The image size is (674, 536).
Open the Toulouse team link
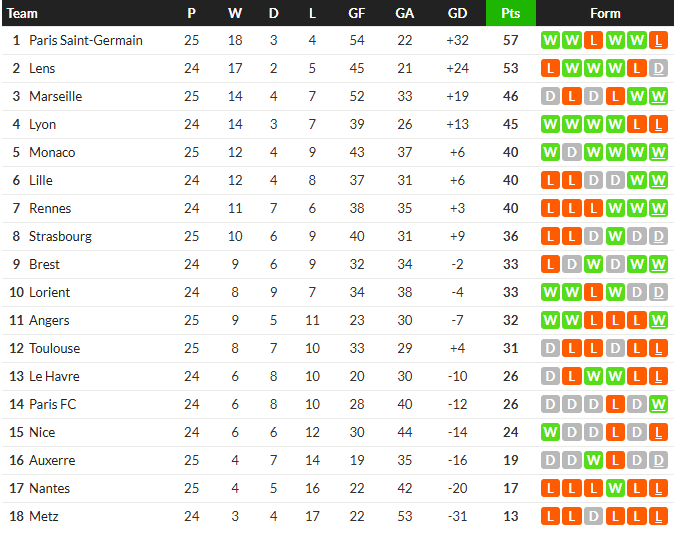click(x=54, y=348)
